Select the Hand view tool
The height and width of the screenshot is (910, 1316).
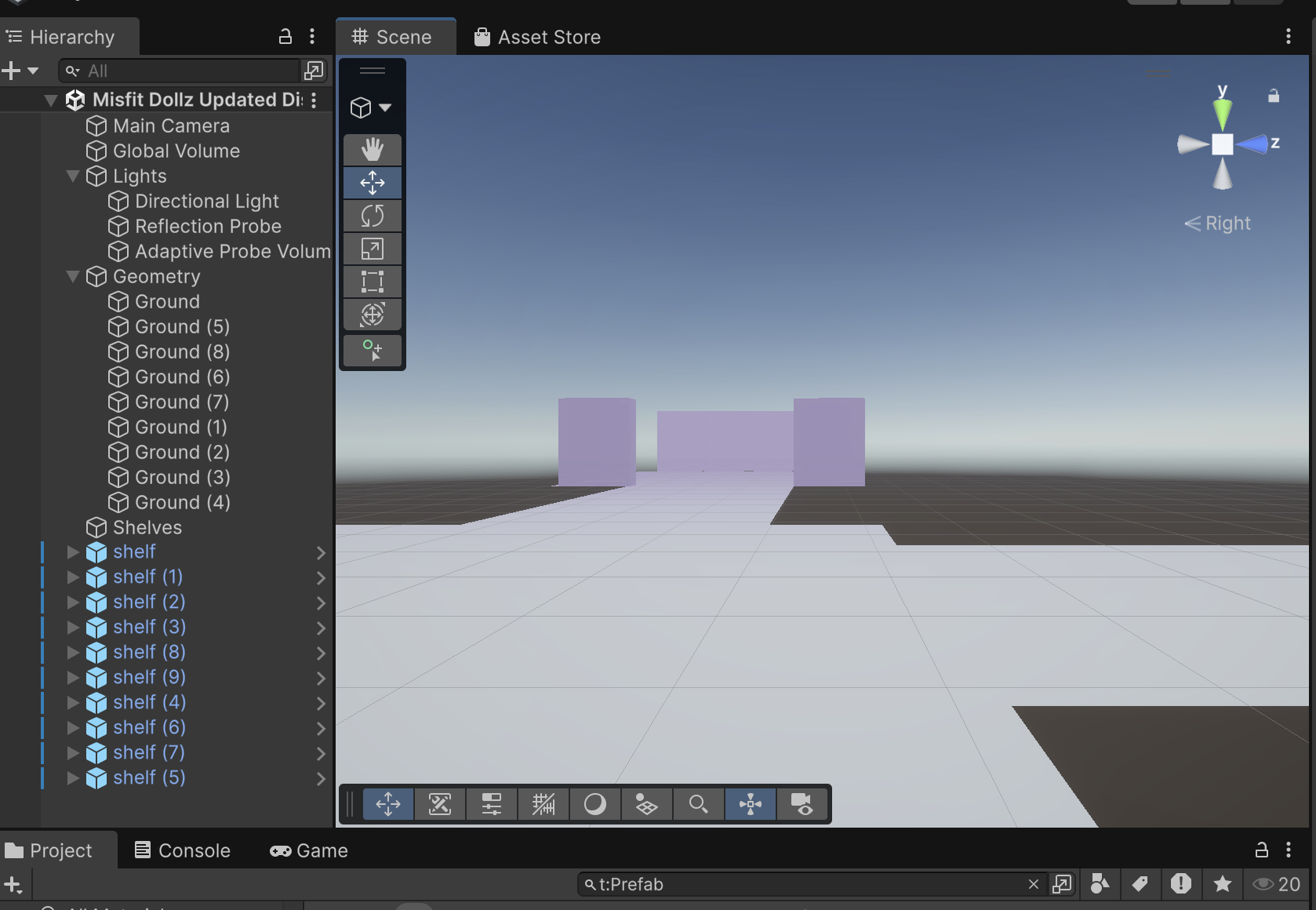point(372,149)
